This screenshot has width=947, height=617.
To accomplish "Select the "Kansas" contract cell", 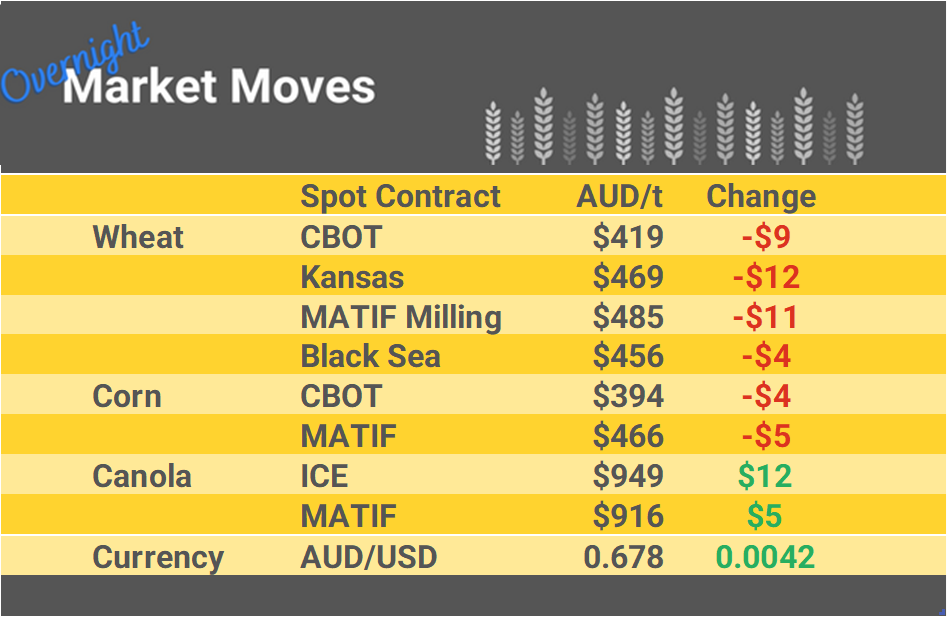I will click(x=353, y=277).
